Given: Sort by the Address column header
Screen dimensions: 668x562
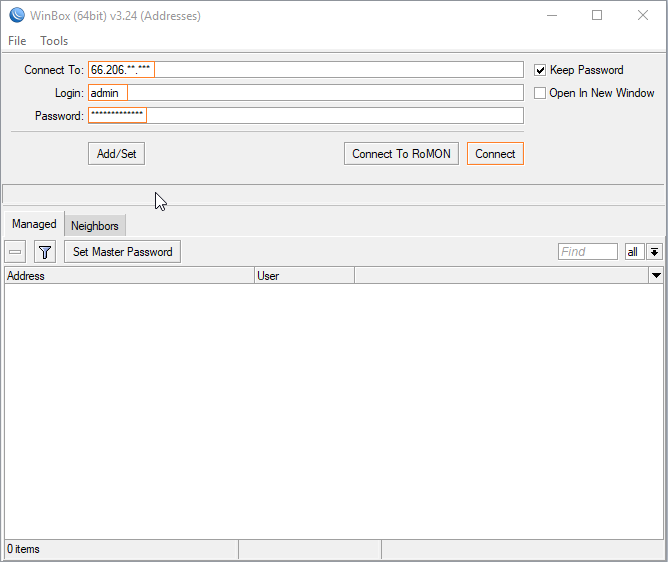Looking at the screenshot, I should 130,276.
